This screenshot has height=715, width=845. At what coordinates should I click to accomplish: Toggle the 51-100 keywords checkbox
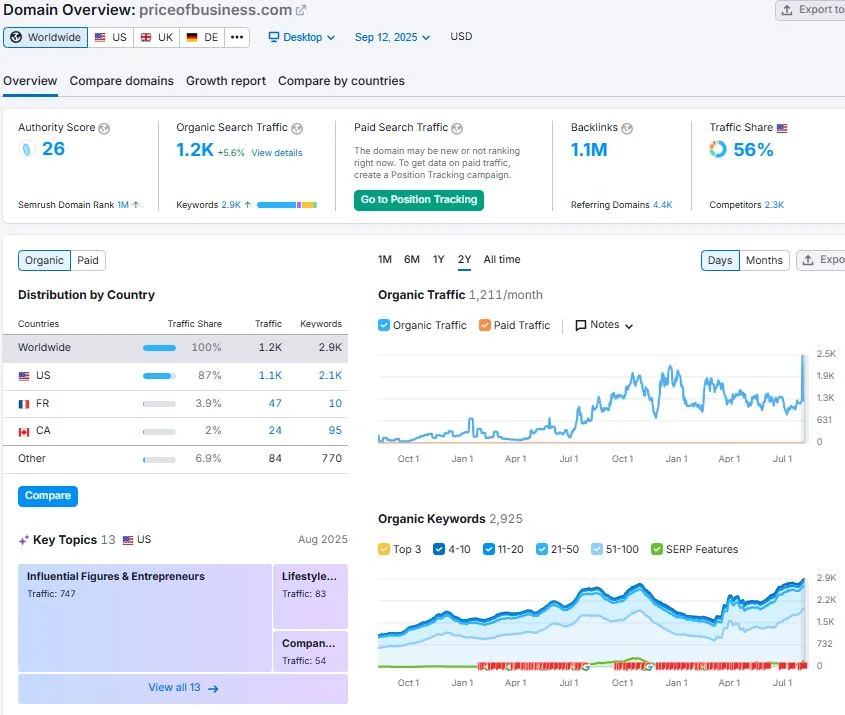(x=597, y=549)
